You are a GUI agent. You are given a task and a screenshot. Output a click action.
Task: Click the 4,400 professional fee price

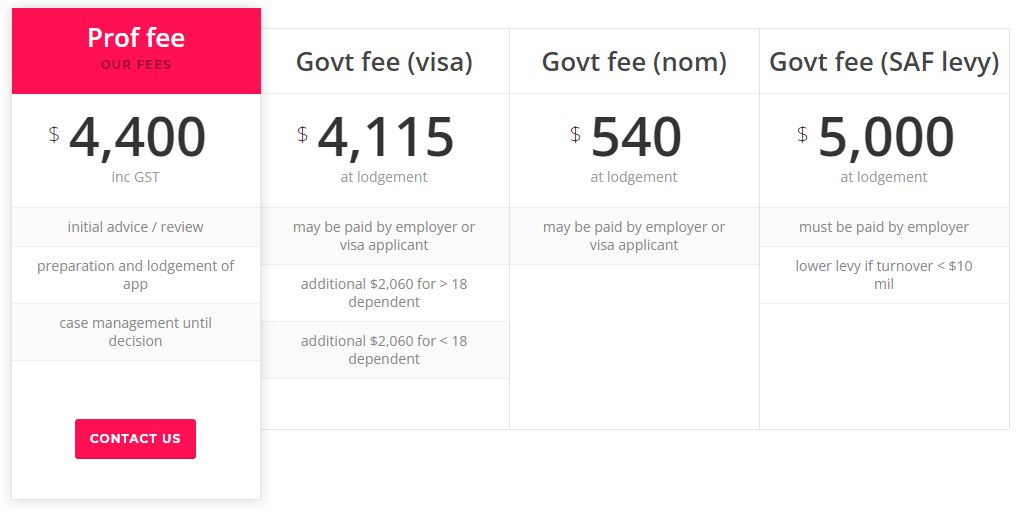coord(137,138)
